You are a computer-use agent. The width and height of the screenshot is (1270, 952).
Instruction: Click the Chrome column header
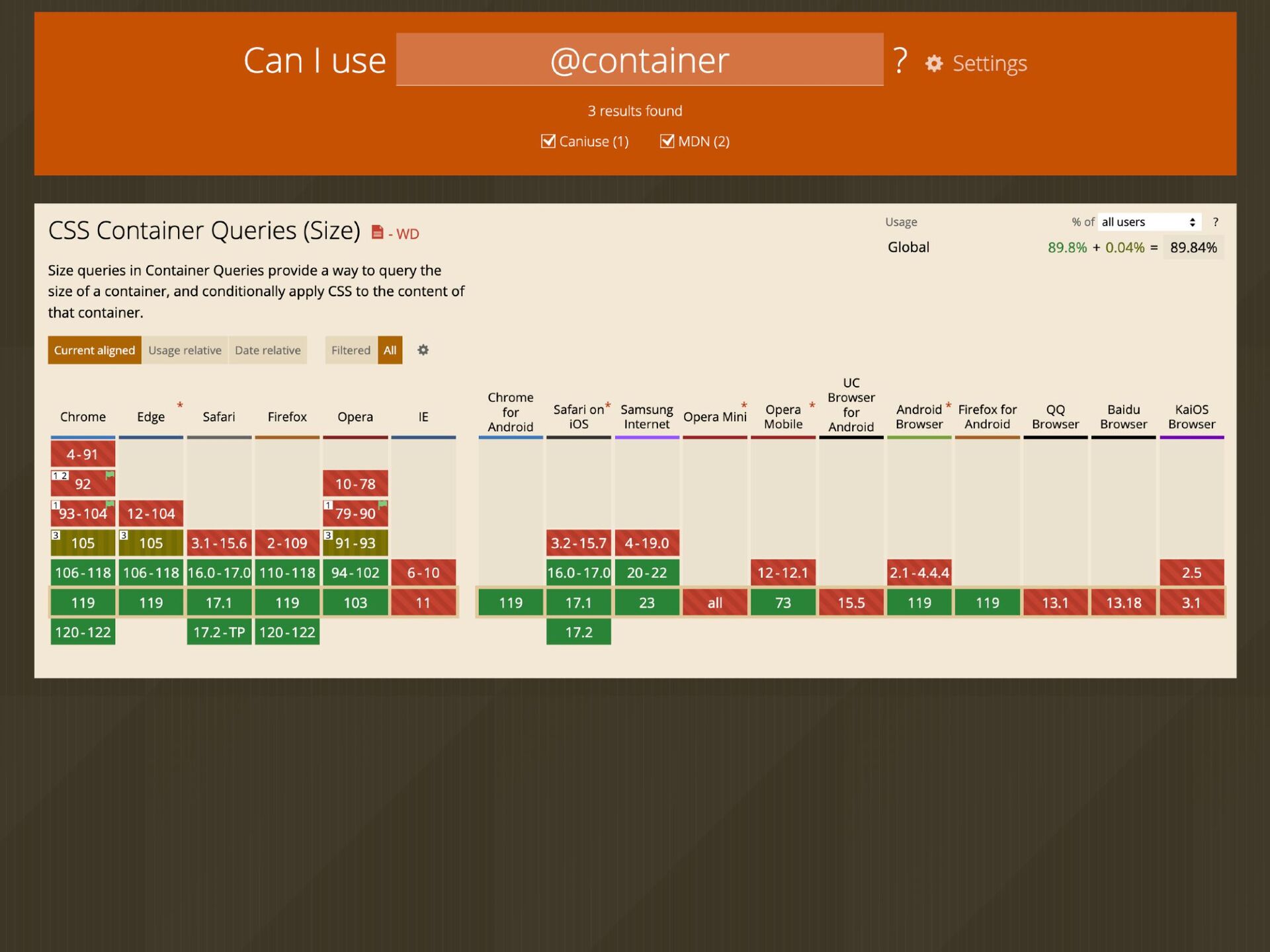click(83, 416)
